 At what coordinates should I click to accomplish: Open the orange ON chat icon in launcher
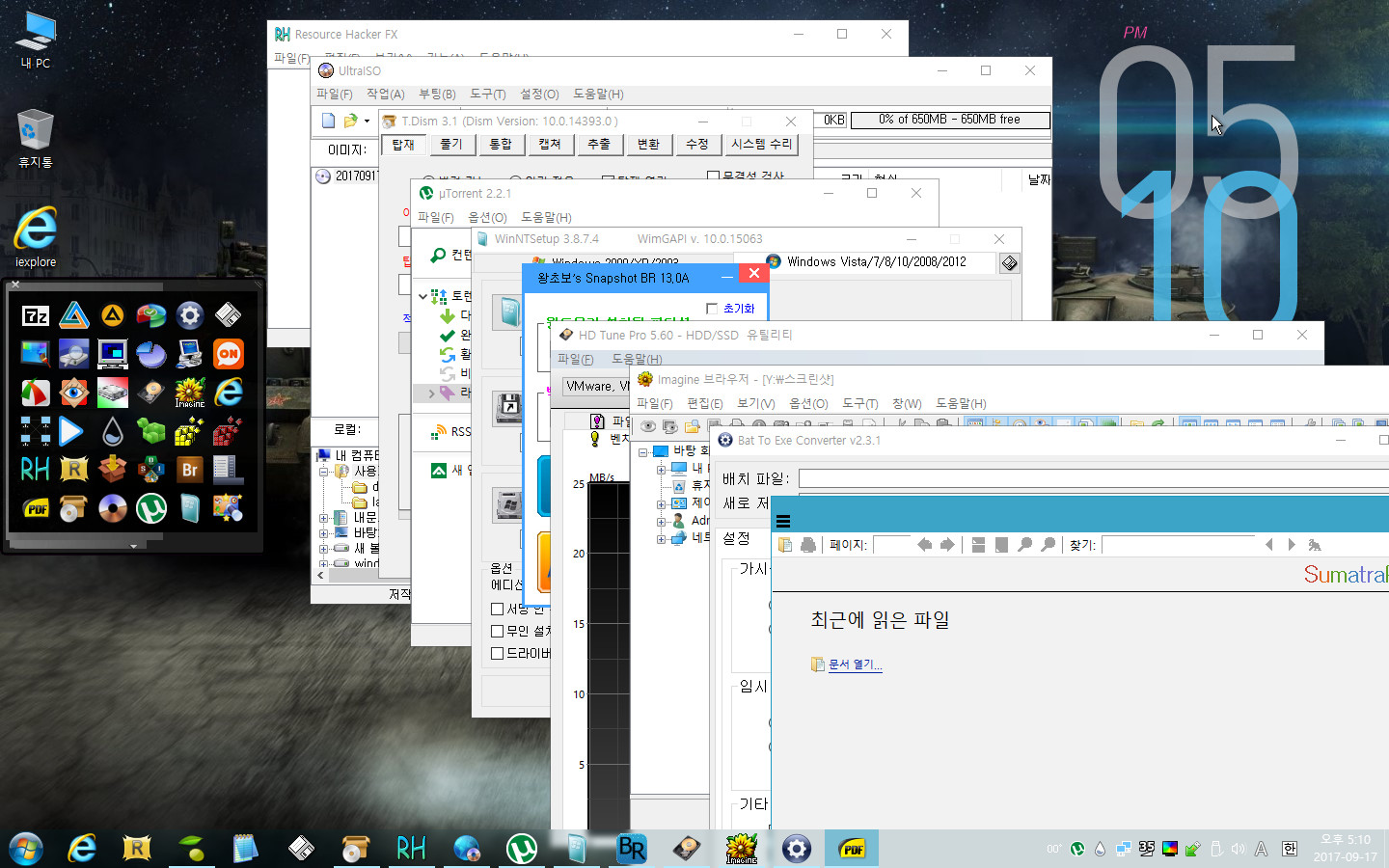229,354
